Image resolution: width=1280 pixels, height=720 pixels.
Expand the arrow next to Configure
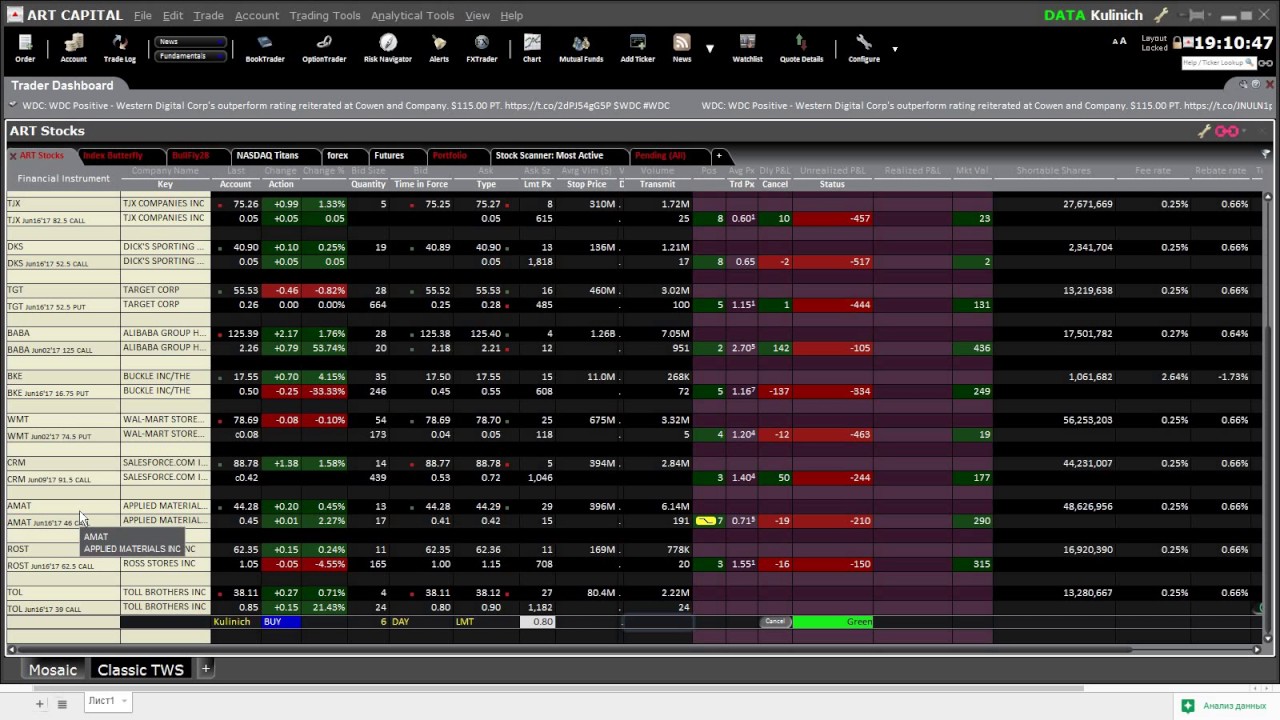pyautogui.click(x=895, y=48)
